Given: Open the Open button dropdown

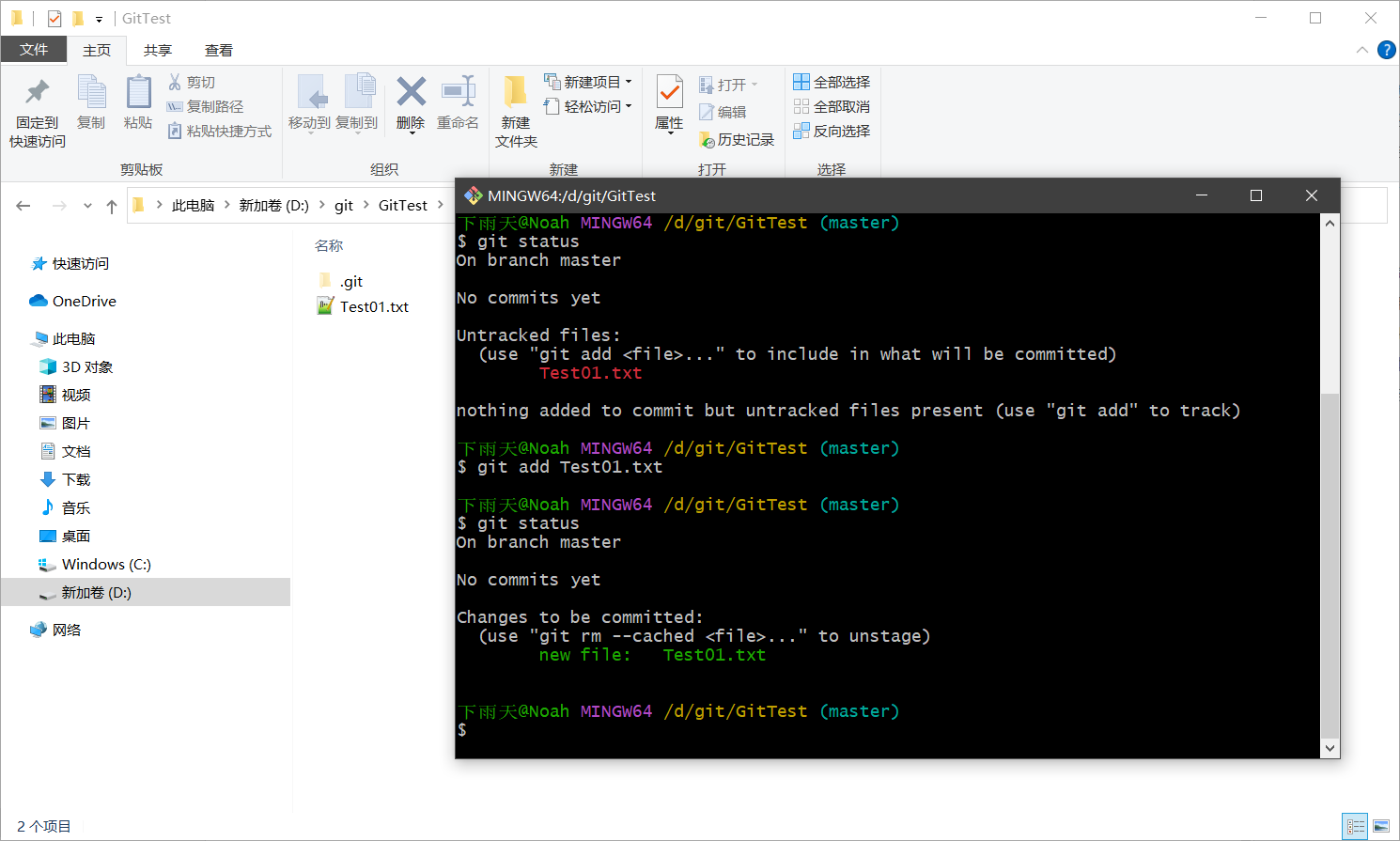Looking at the screenshot, I should point(754,85).
